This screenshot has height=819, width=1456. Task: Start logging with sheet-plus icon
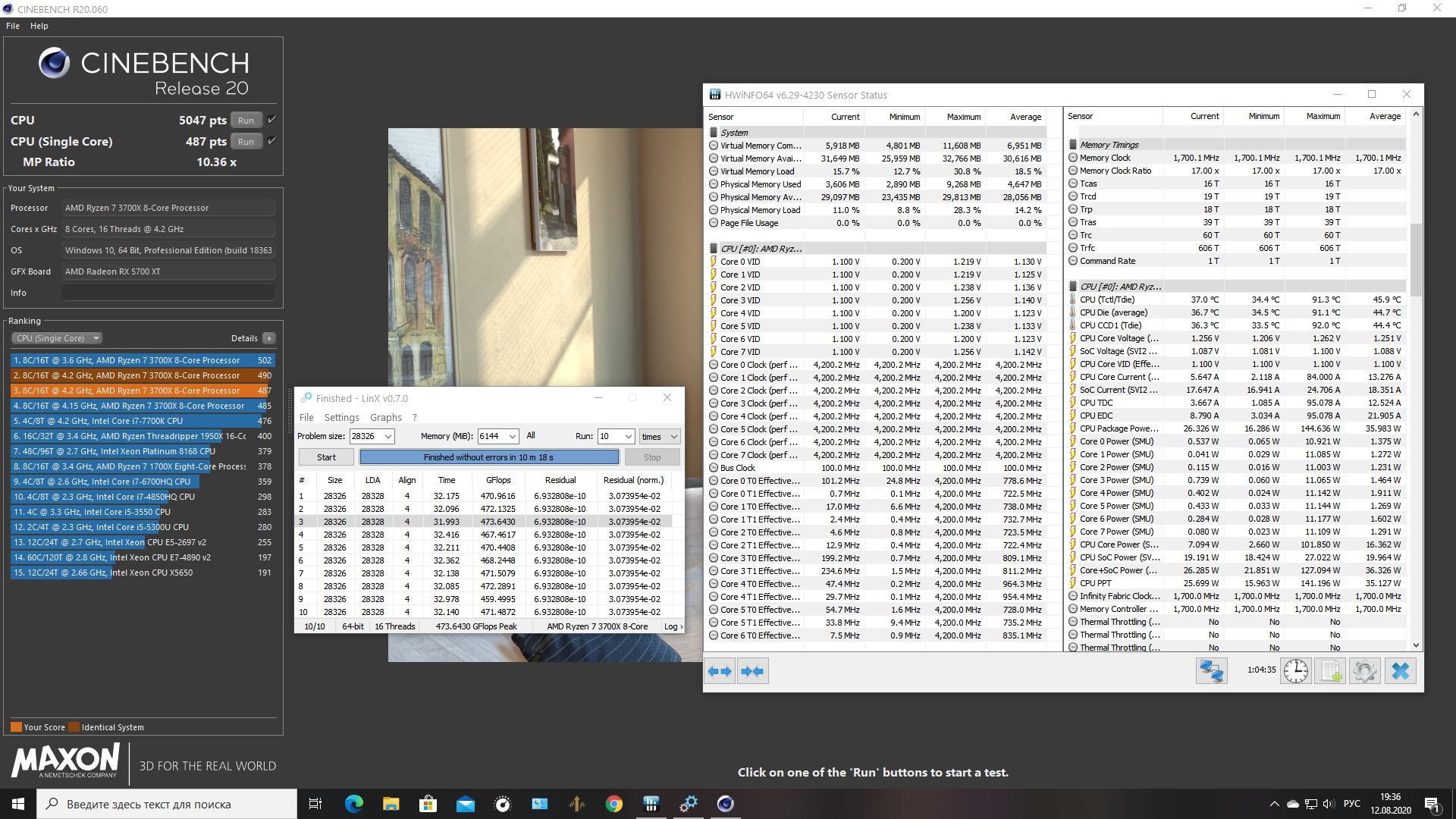(1330, 671)
